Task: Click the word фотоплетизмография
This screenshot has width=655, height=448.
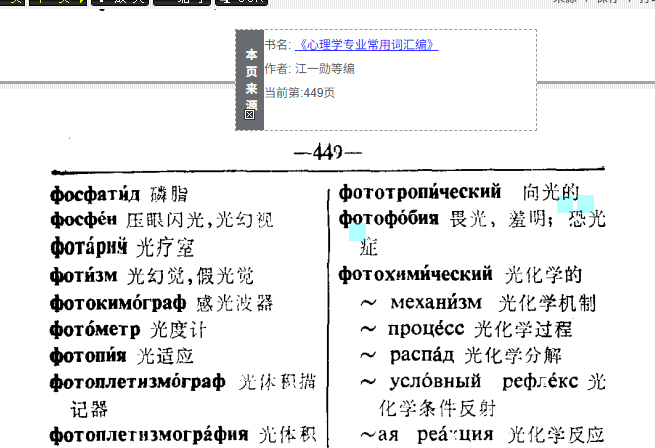Action: pos(149,435)
